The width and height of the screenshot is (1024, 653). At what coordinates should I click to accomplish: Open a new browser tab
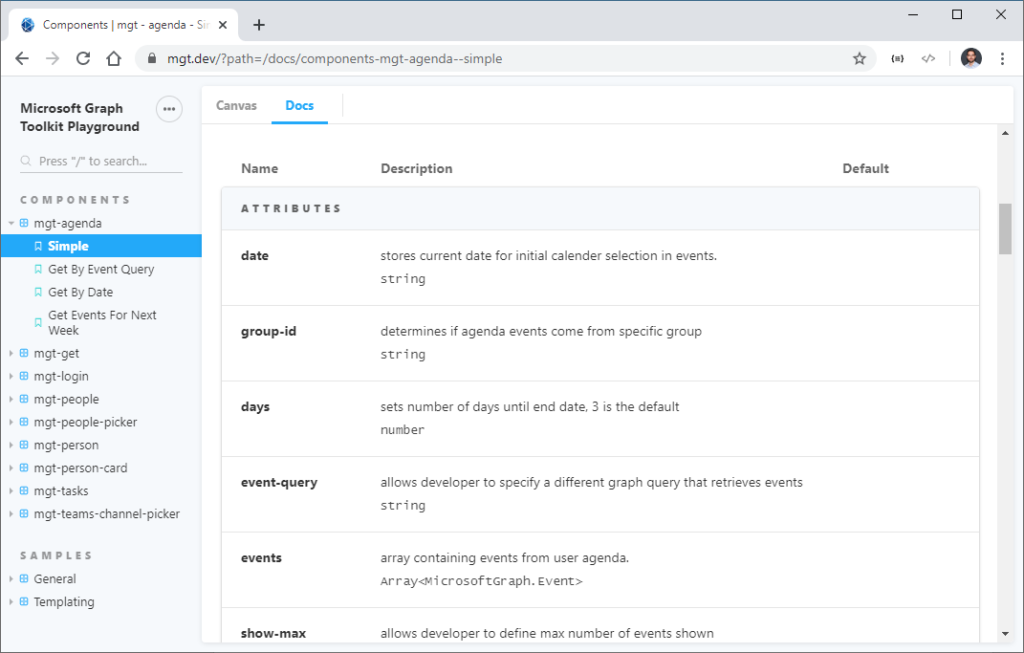click(x=259, y=25)
